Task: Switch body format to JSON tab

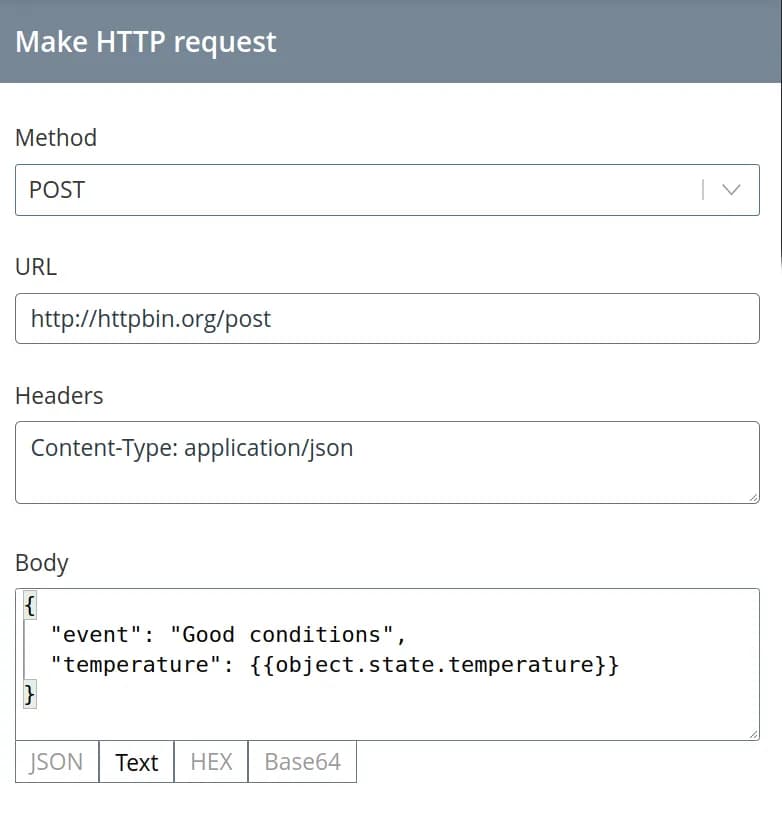Action: [x=56, y=762]
